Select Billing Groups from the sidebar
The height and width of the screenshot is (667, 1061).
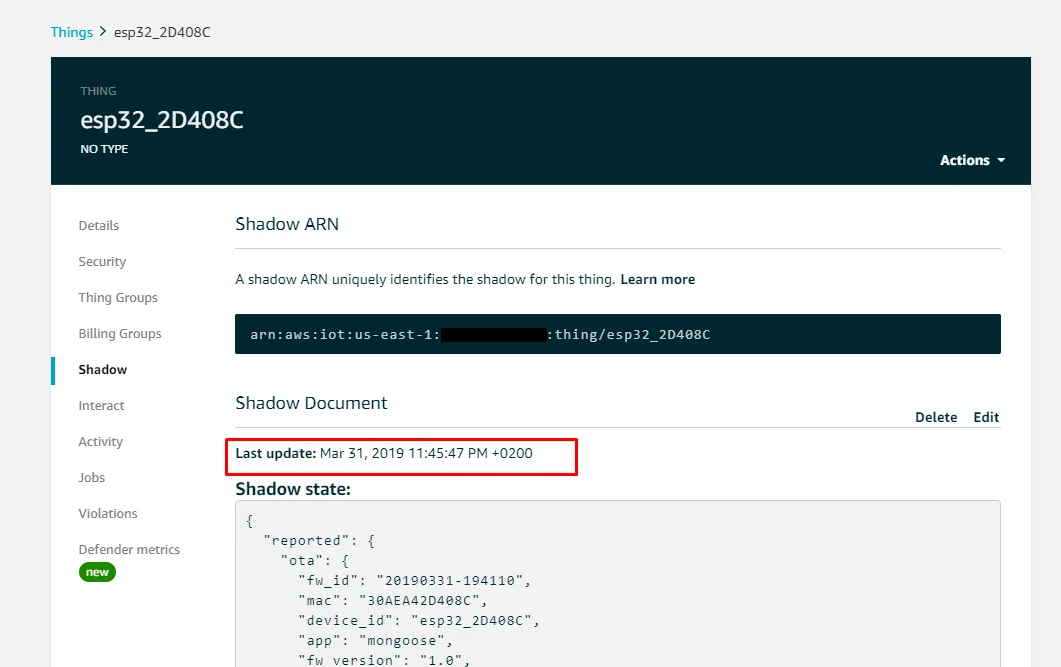120,334
